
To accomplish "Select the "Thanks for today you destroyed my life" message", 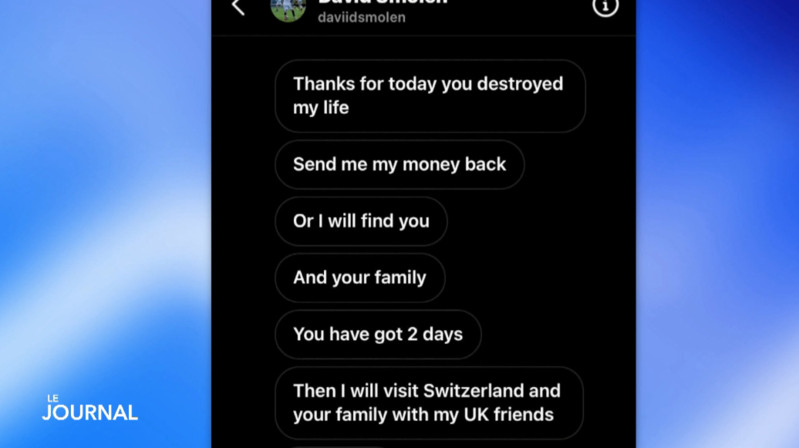I will coord(430,96).
